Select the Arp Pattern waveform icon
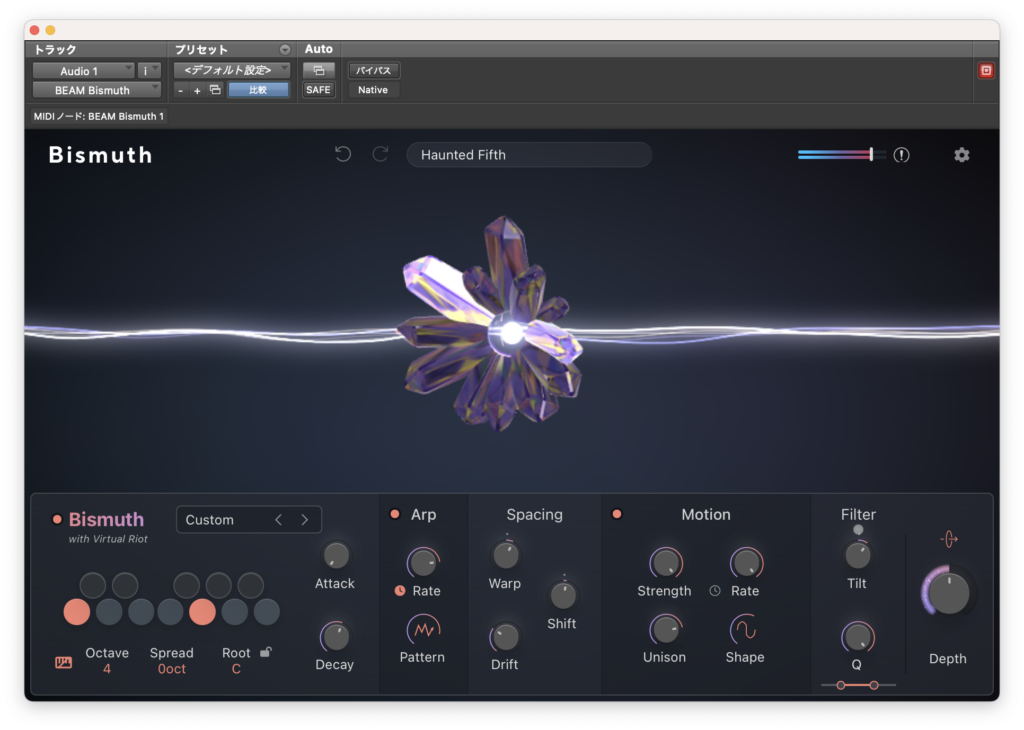This screenshot has width=1024, height=730. pyautogui.click(x=423, y=629)
